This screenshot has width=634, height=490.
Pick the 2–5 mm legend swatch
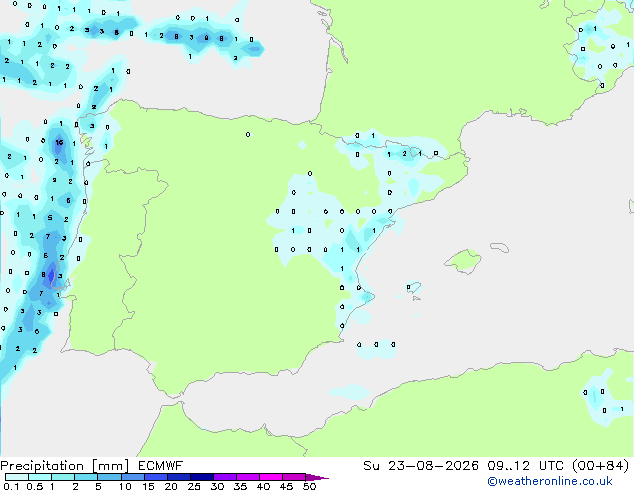86,477
